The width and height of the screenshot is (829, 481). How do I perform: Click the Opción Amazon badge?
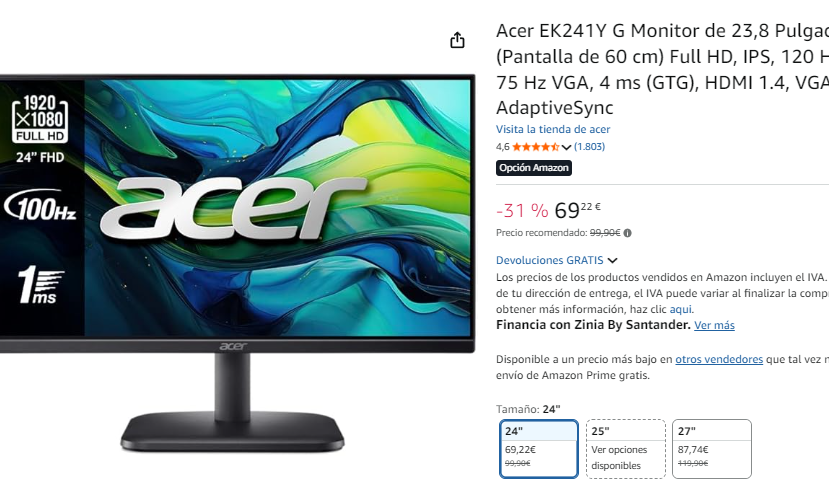click(x=533, y=168)
